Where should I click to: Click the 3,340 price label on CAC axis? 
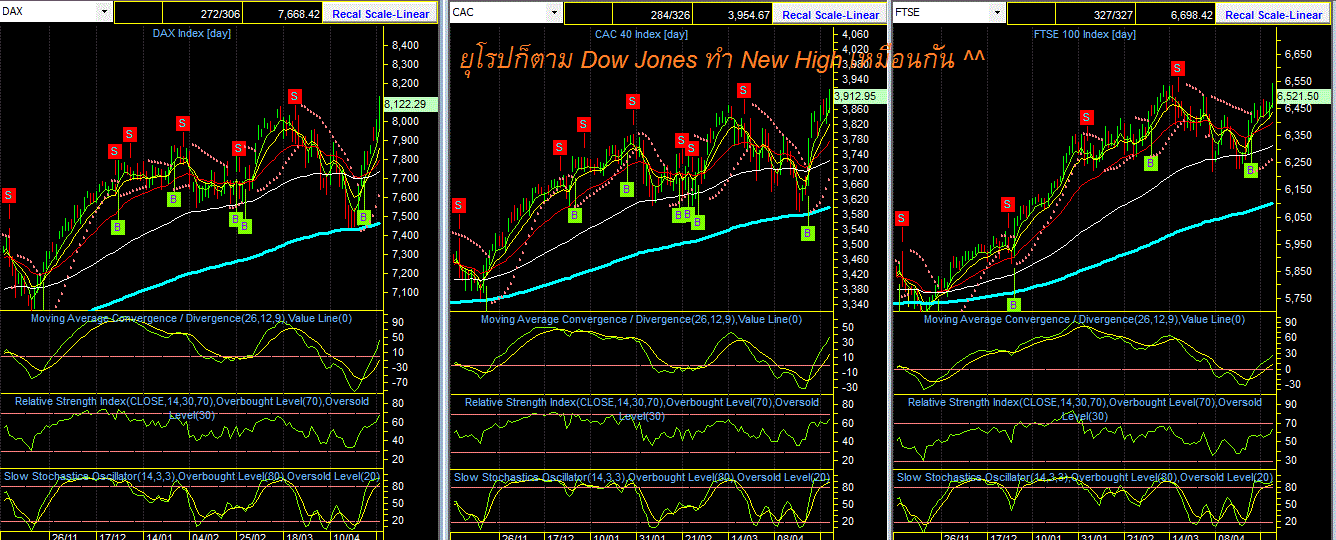[x=855, y=304]
